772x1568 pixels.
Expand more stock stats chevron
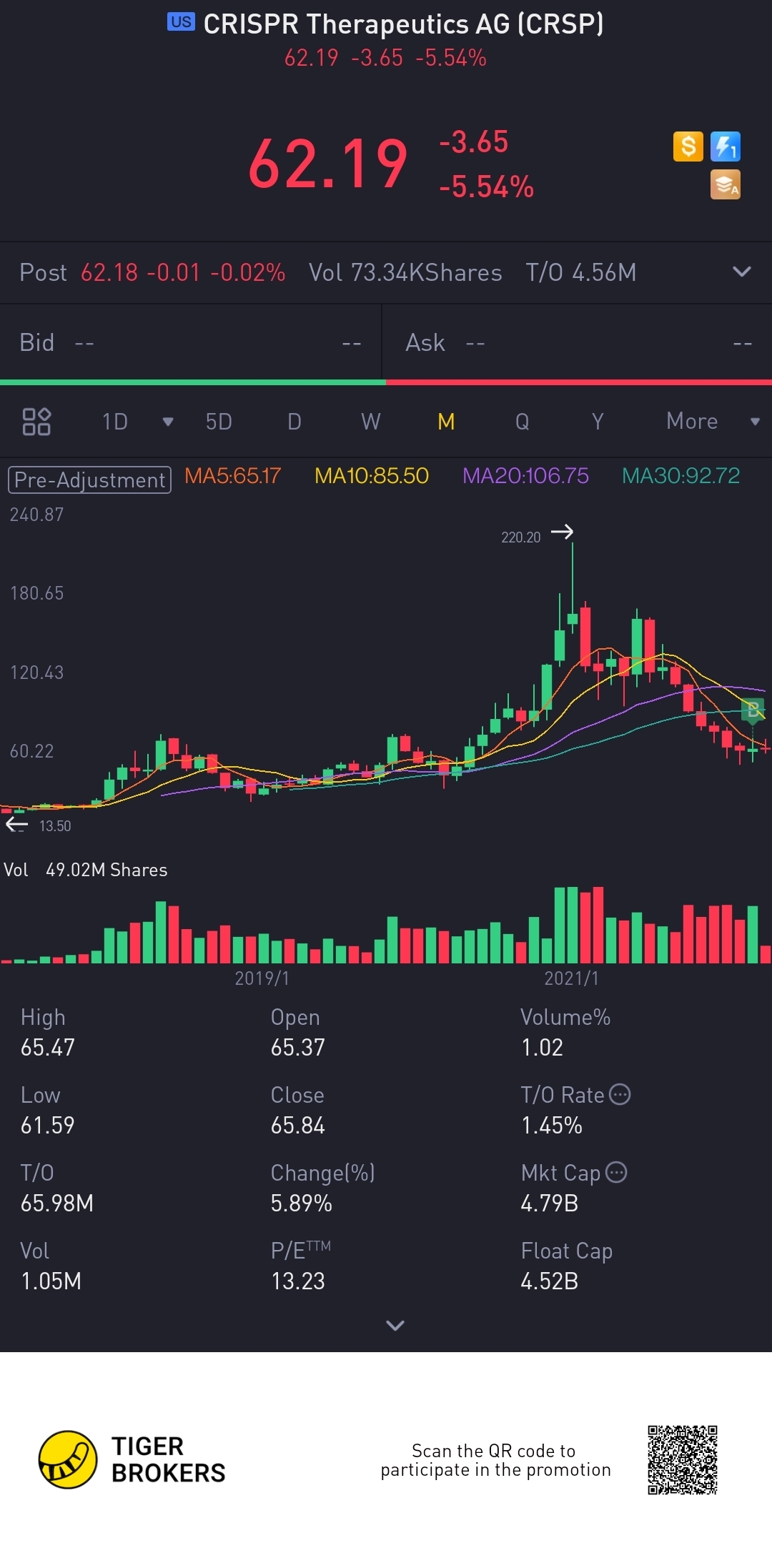click(x=395, y=1326)
